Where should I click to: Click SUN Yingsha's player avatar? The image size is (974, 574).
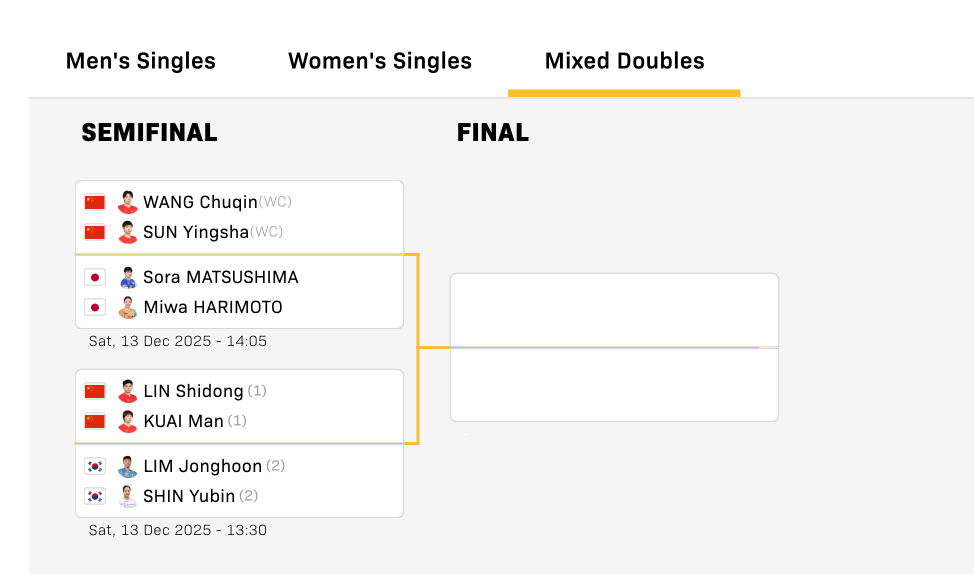point(127,232)
